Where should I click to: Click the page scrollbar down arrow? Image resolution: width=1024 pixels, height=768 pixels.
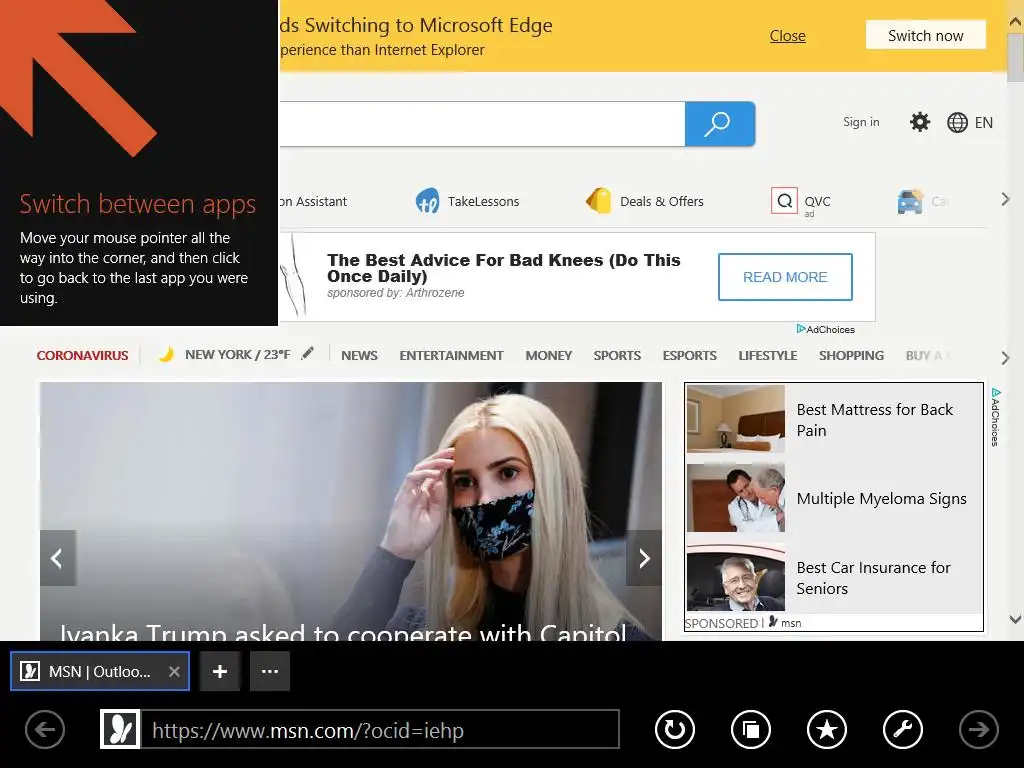tap(1016, 619)
